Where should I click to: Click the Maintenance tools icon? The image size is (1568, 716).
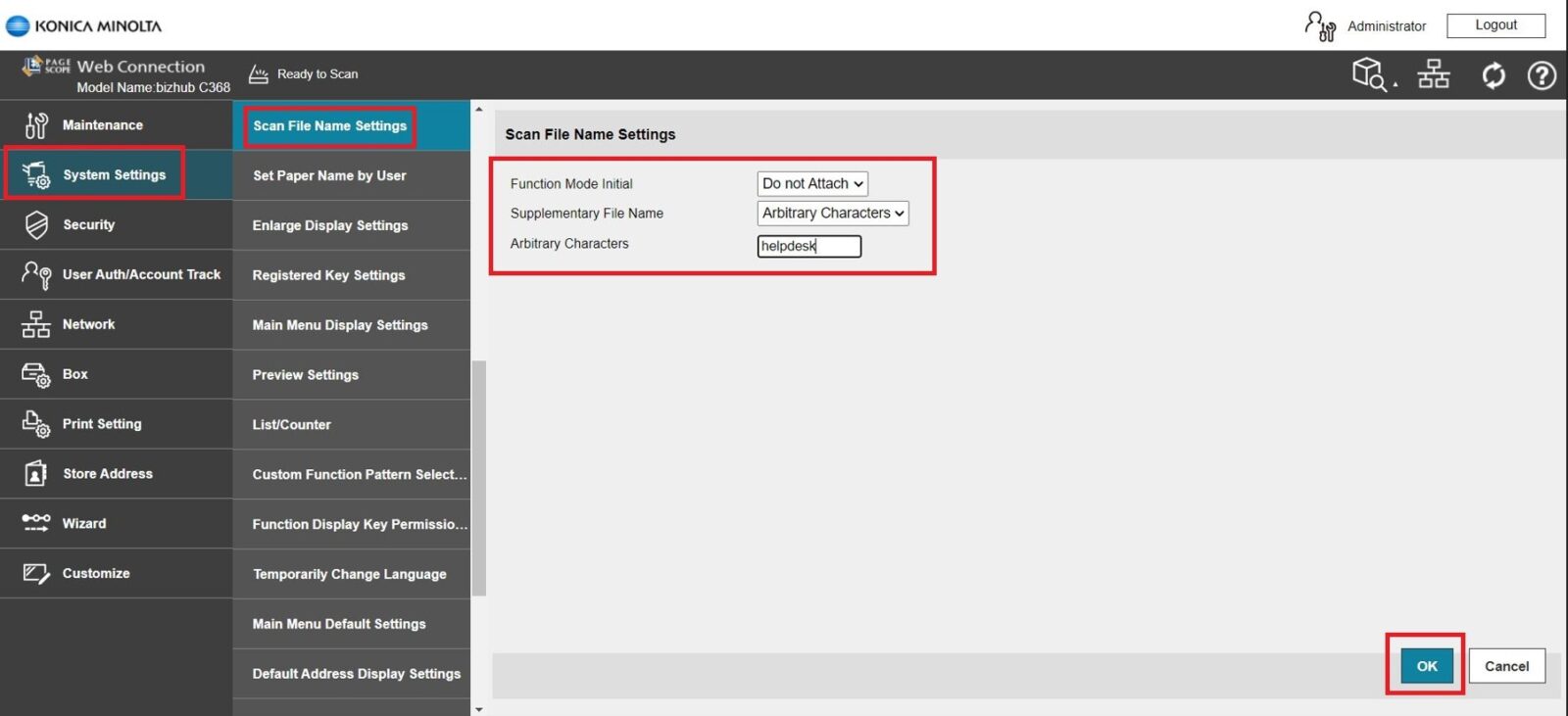pyautogui.click(x=36, y=125)
